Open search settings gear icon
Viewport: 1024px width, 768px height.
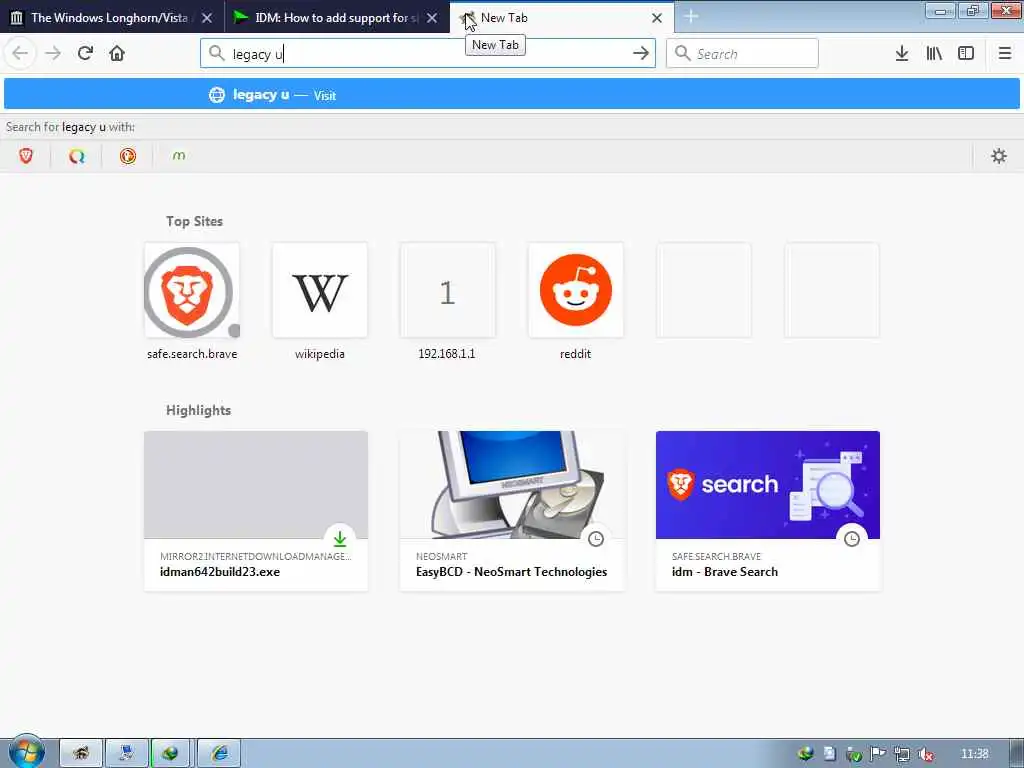(999, 156)
